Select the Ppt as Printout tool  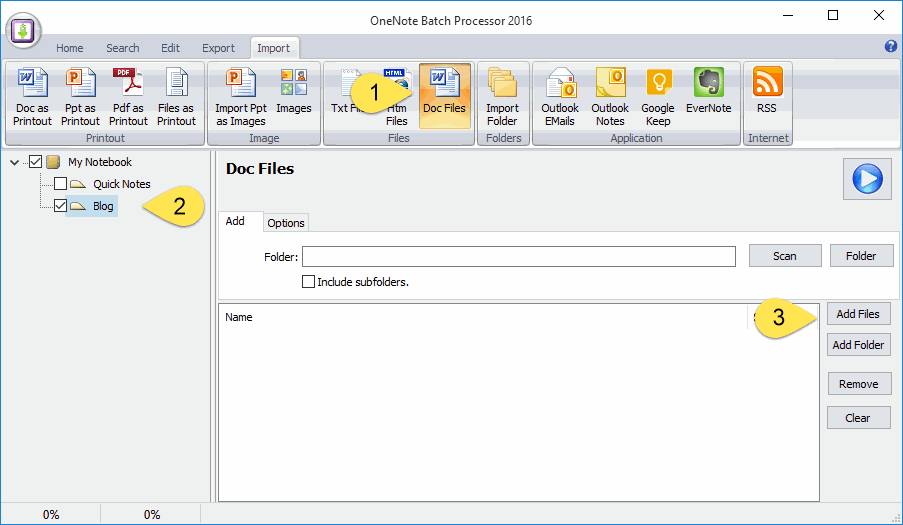coord(80,96)
